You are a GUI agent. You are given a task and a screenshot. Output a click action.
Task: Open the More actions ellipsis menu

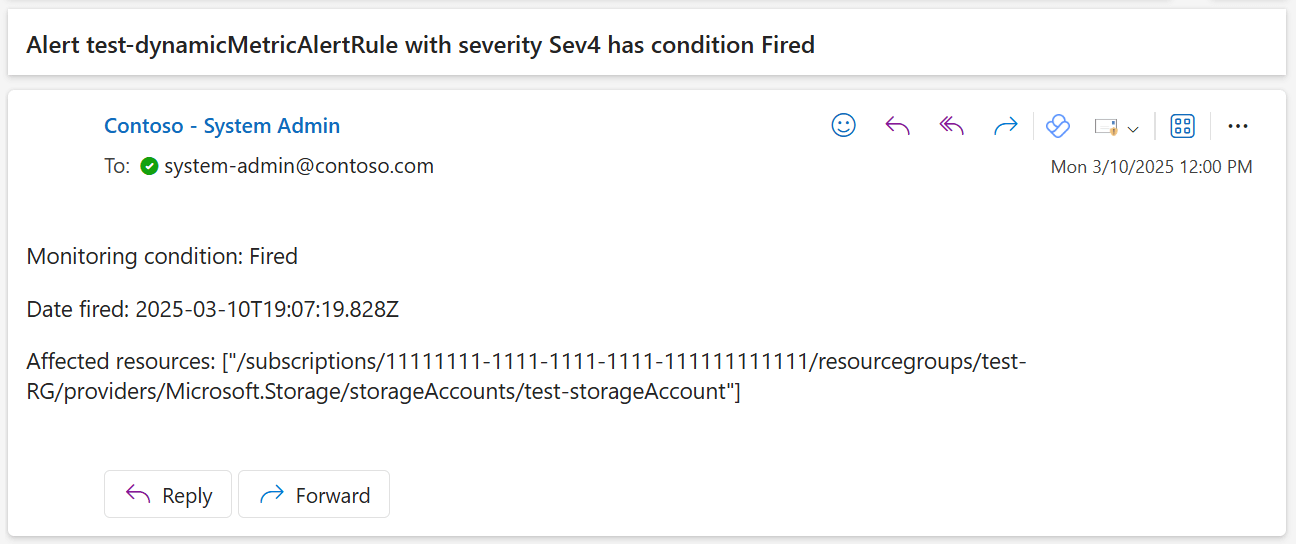coord(1238,126)
